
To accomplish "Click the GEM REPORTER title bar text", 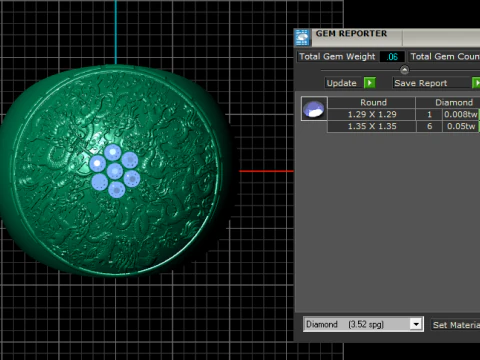I will click(351, 34).
